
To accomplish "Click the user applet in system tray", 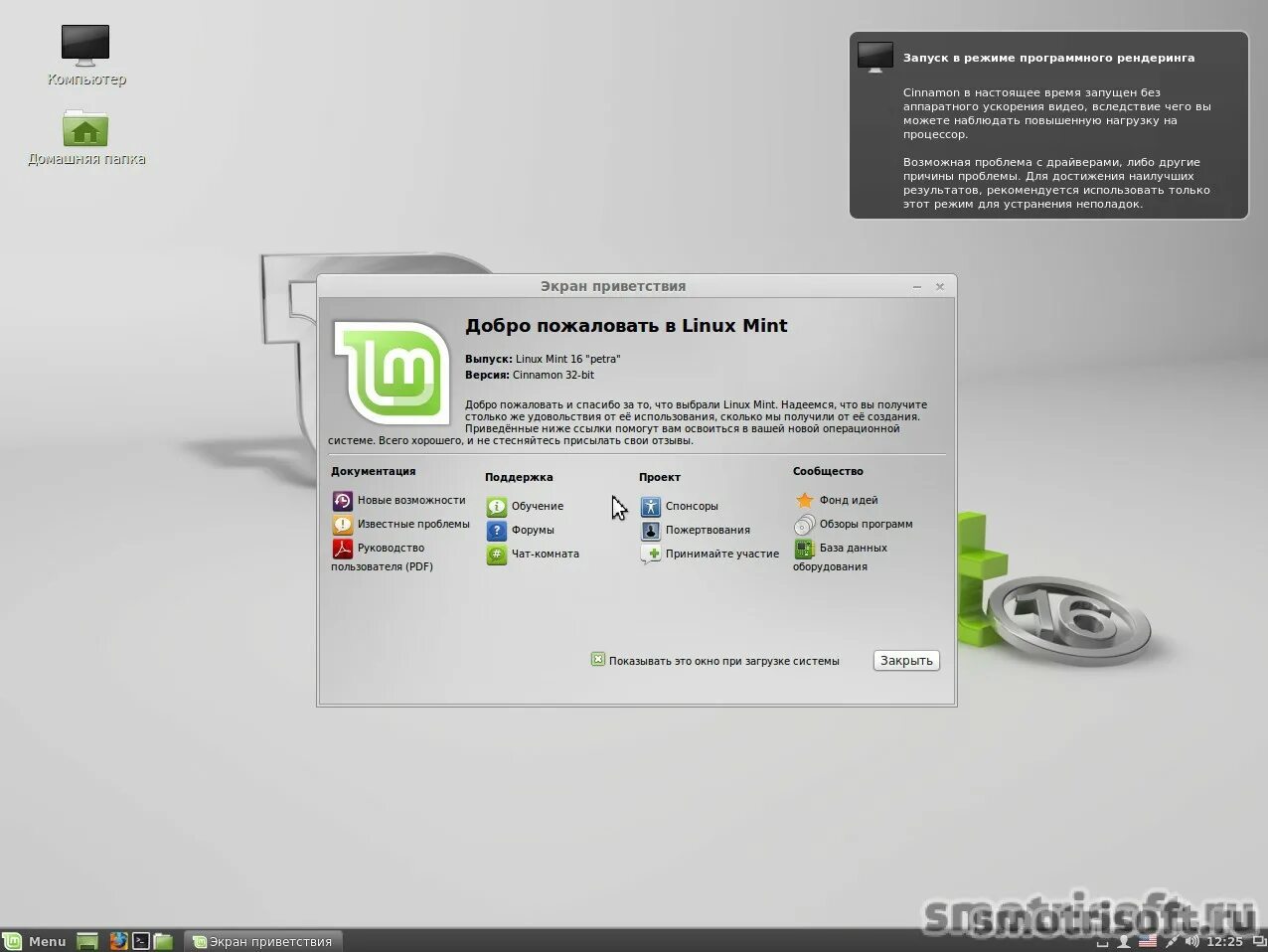I will [1124, 941].
